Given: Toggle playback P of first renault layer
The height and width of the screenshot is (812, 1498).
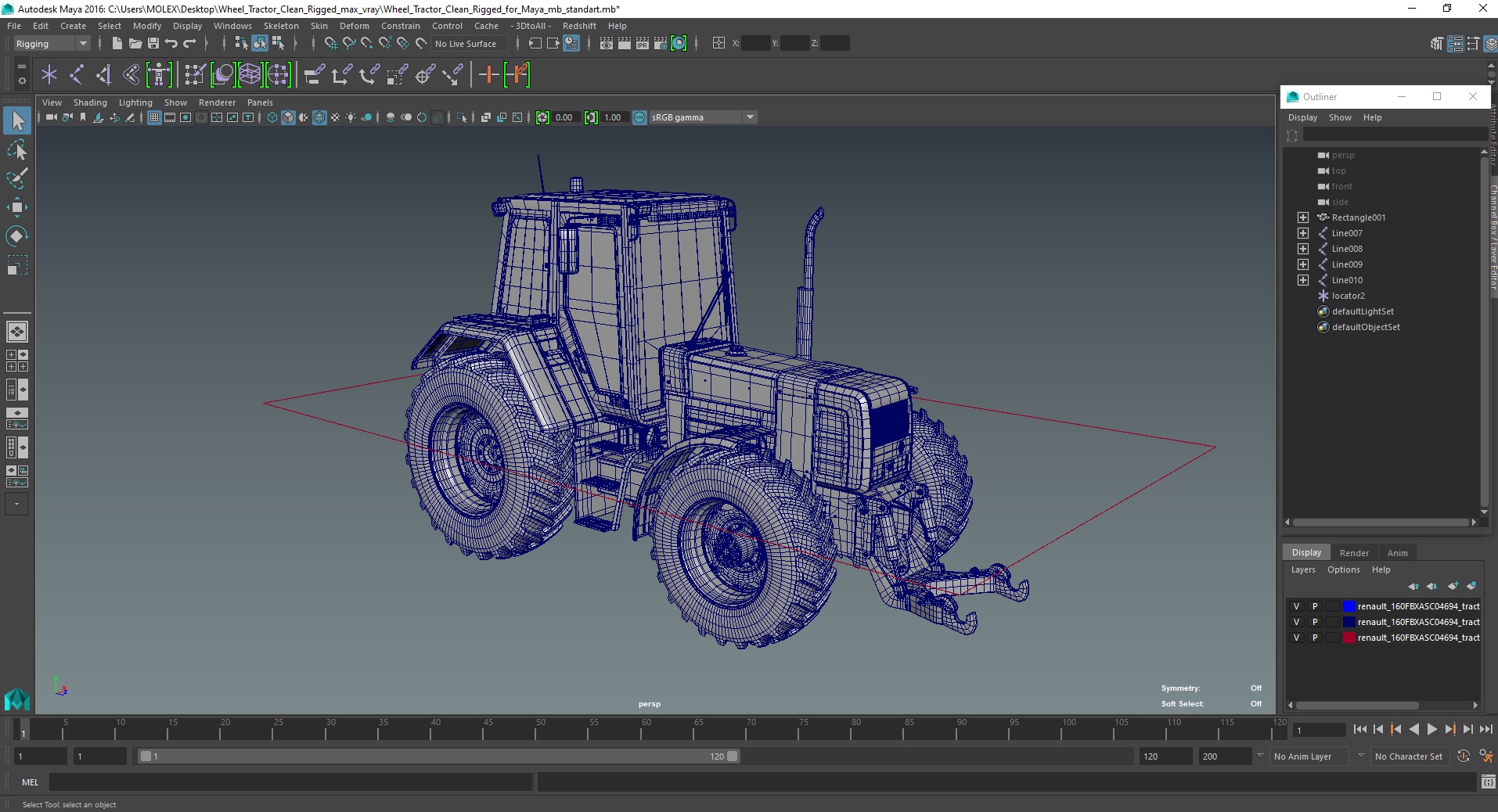Looking at the screenshot, I should click(1315, 606).
